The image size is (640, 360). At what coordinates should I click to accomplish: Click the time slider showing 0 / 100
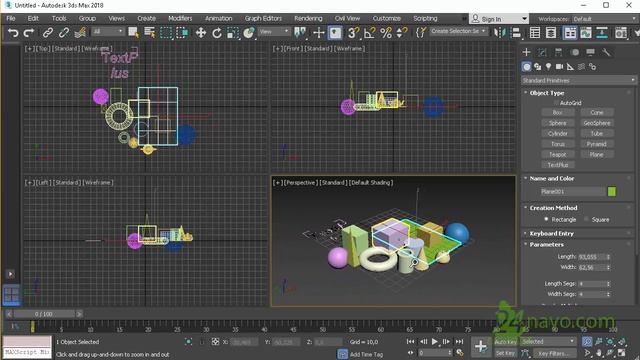pyautogui.click(x=44, y=314)
